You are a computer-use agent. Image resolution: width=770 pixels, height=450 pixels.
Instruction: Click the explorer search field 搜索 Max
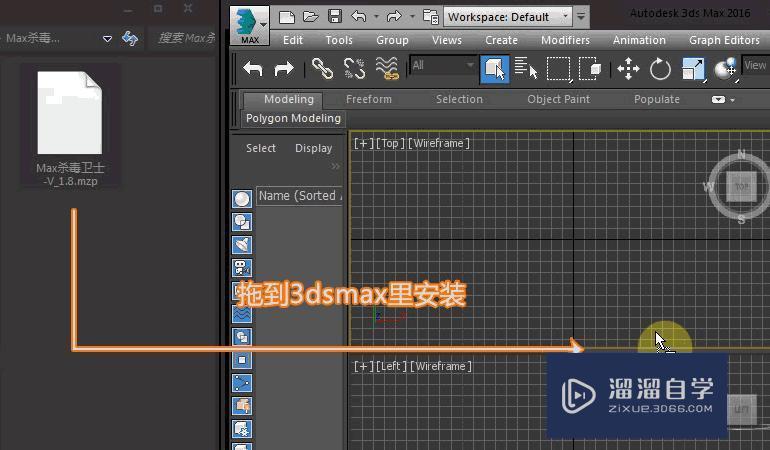click(185, 38)
